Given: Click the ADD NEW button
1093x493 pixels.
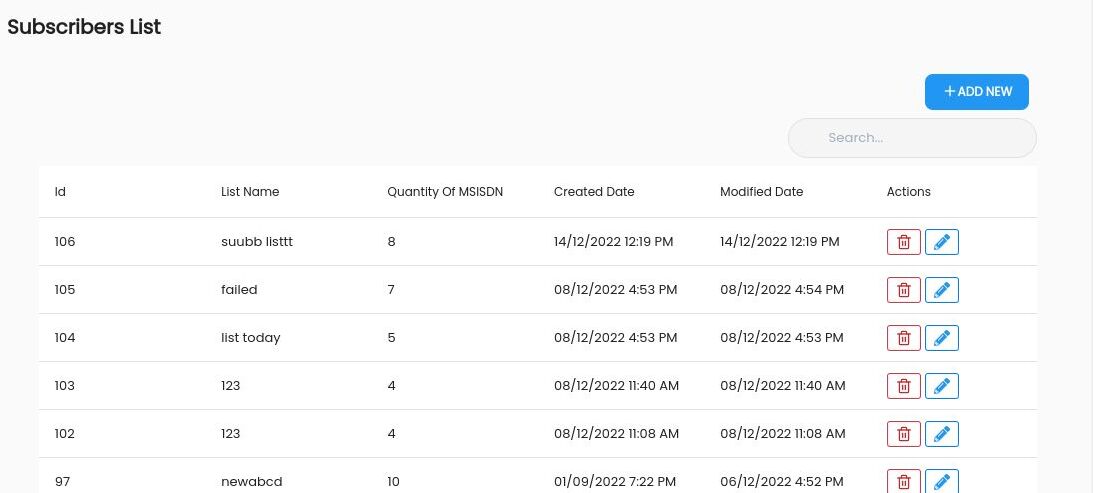Looking at the screenshot, I should [x=977, y=92].
